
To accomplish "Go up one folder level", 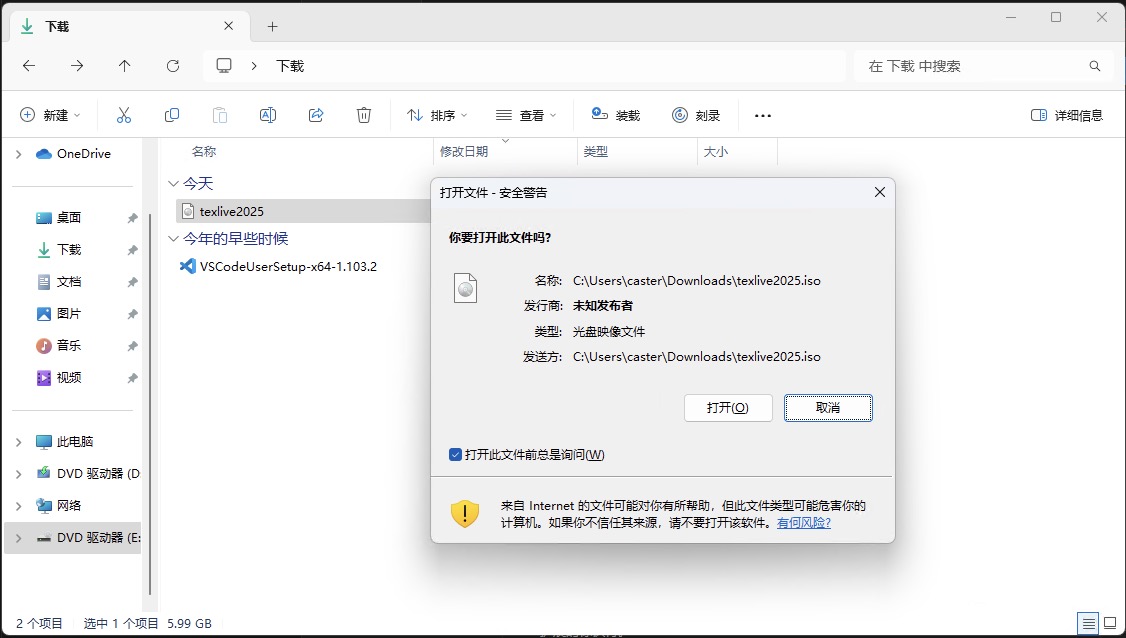I will pos(124,66).
